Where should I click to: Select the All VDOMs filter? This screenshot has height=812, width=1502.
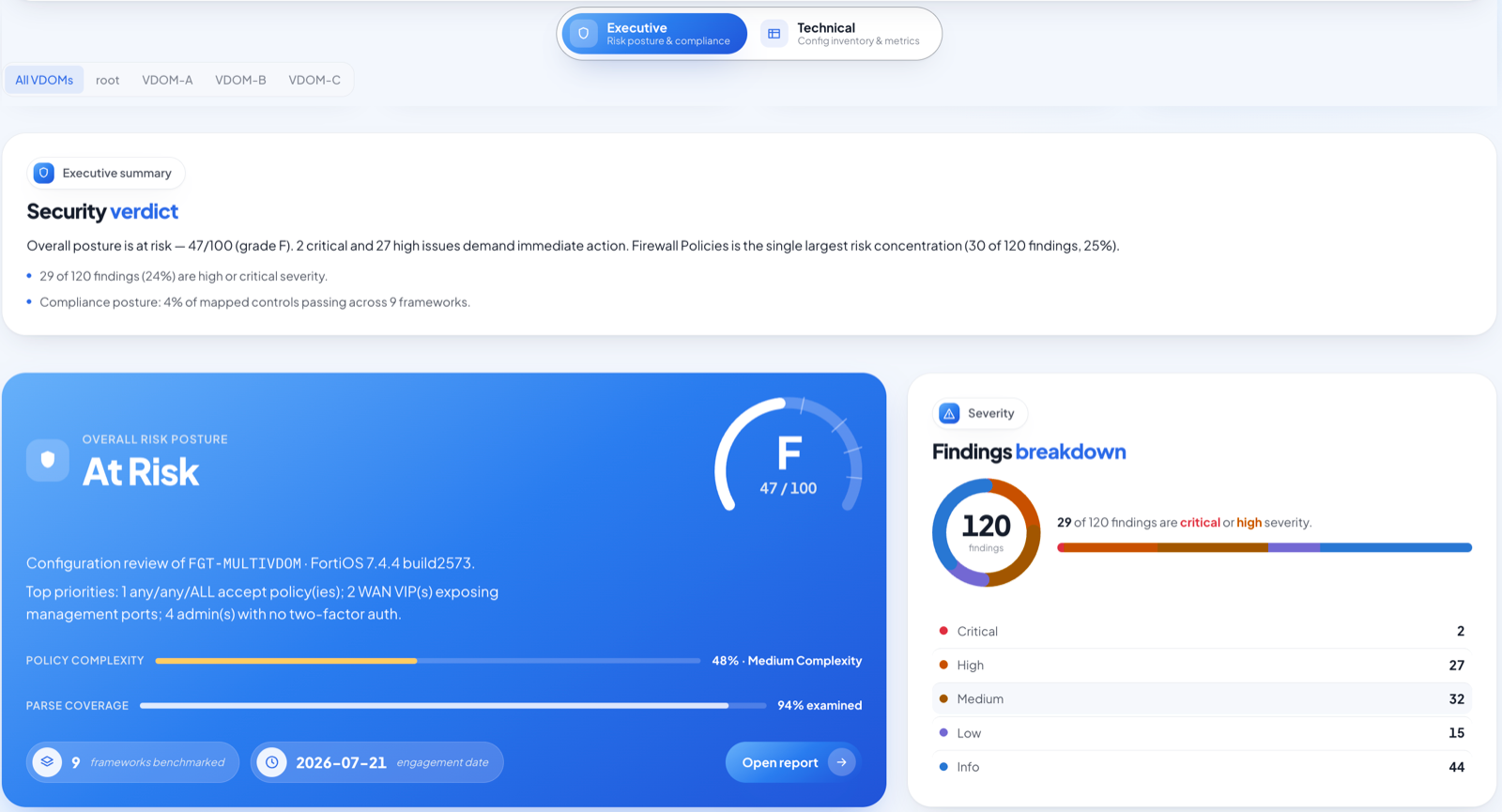coord(44,80)
